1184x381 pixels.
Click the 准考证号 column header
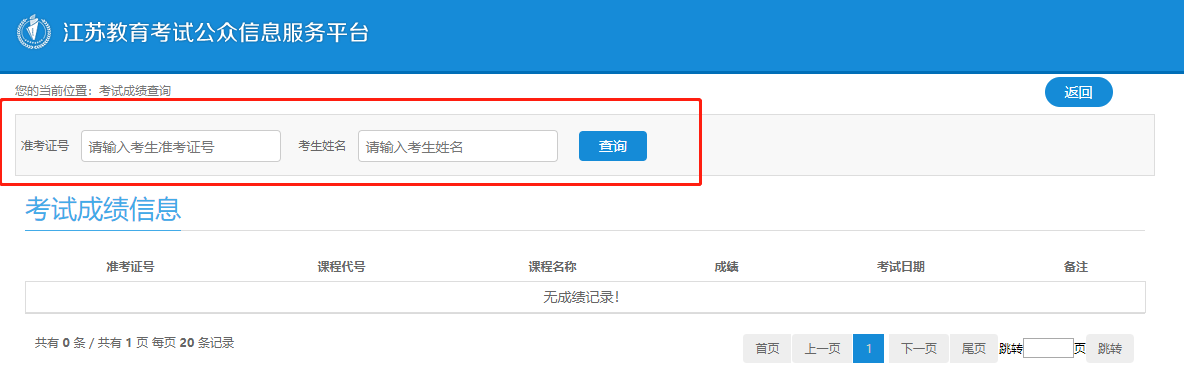pos(131,267)
